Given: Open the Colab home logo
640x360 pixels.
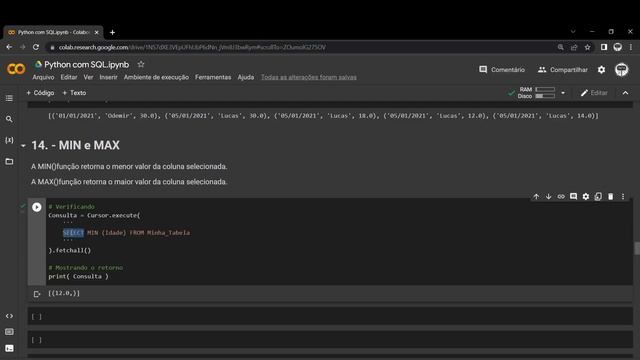Looking at the screenshot, I should coord(16,69).
